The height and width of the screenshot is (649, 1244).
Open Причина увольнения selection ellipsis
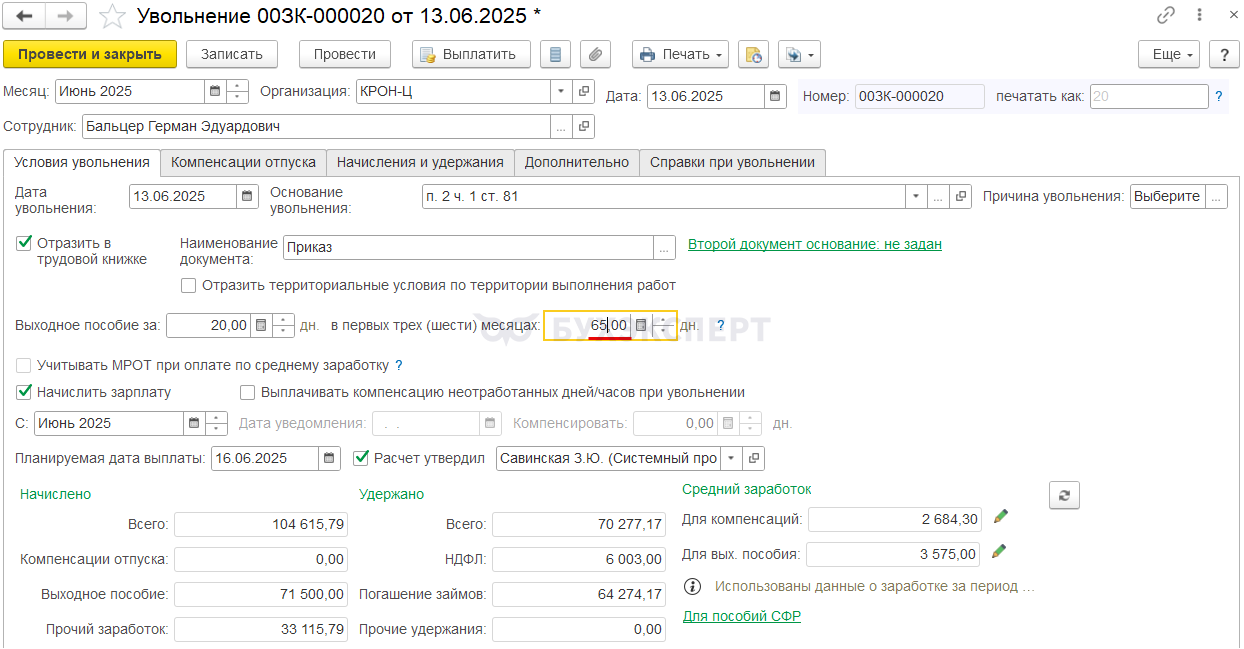(1216, 197)
